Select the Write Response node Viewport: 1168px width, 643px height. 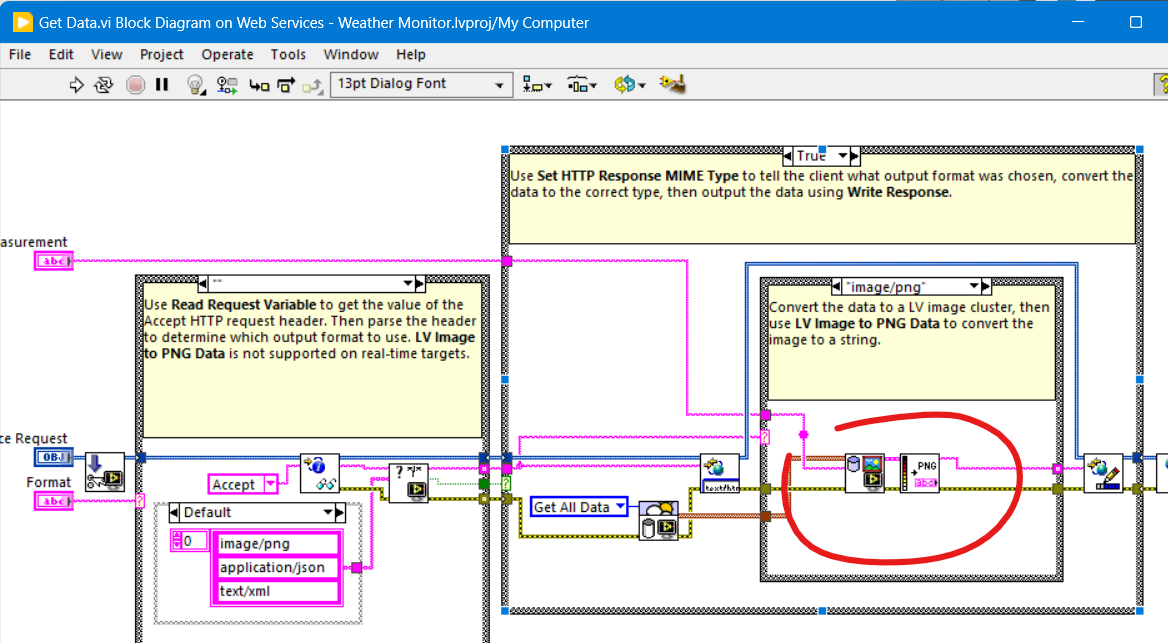1104,473
